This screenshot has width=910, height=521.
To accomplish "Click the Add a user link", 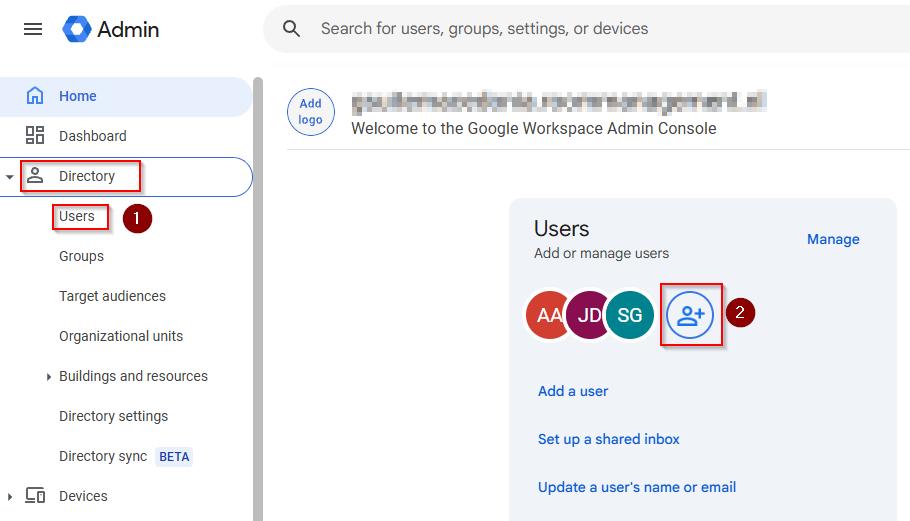I will (x=573, y=391).
